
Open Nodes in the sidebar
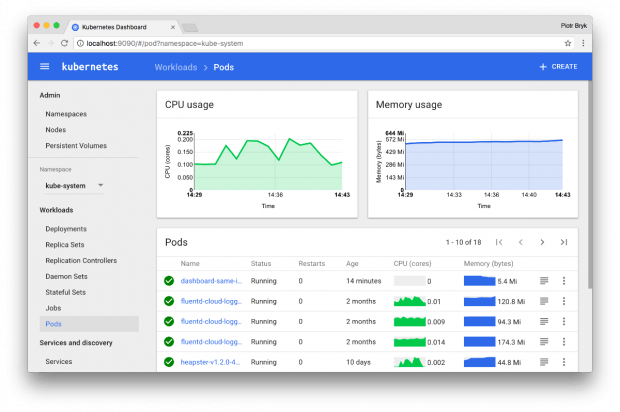56,130
